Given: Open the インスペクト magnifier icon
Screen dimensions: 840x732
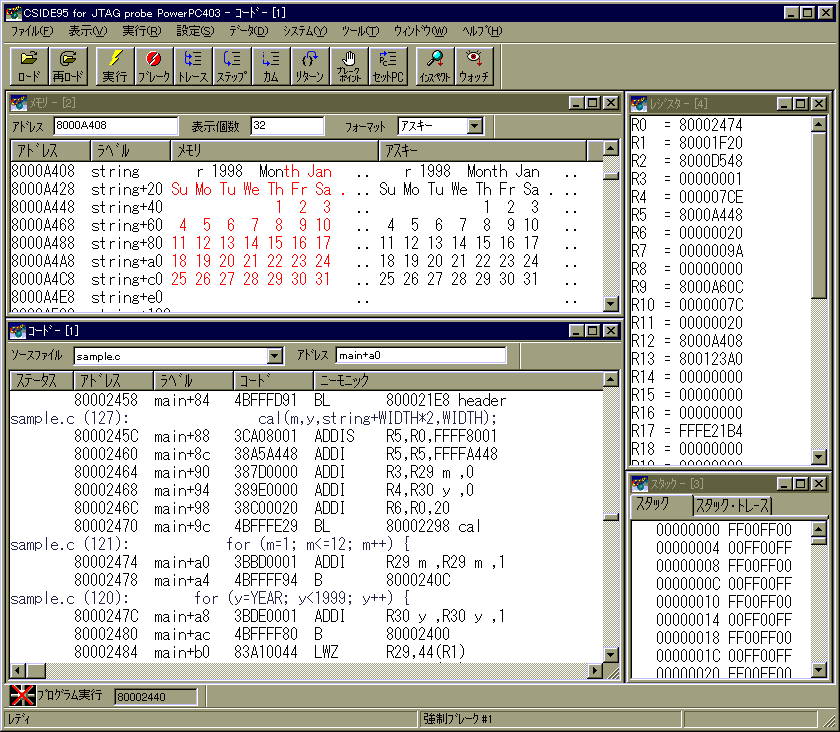Looking at the screenshot, I should point(434,66).
